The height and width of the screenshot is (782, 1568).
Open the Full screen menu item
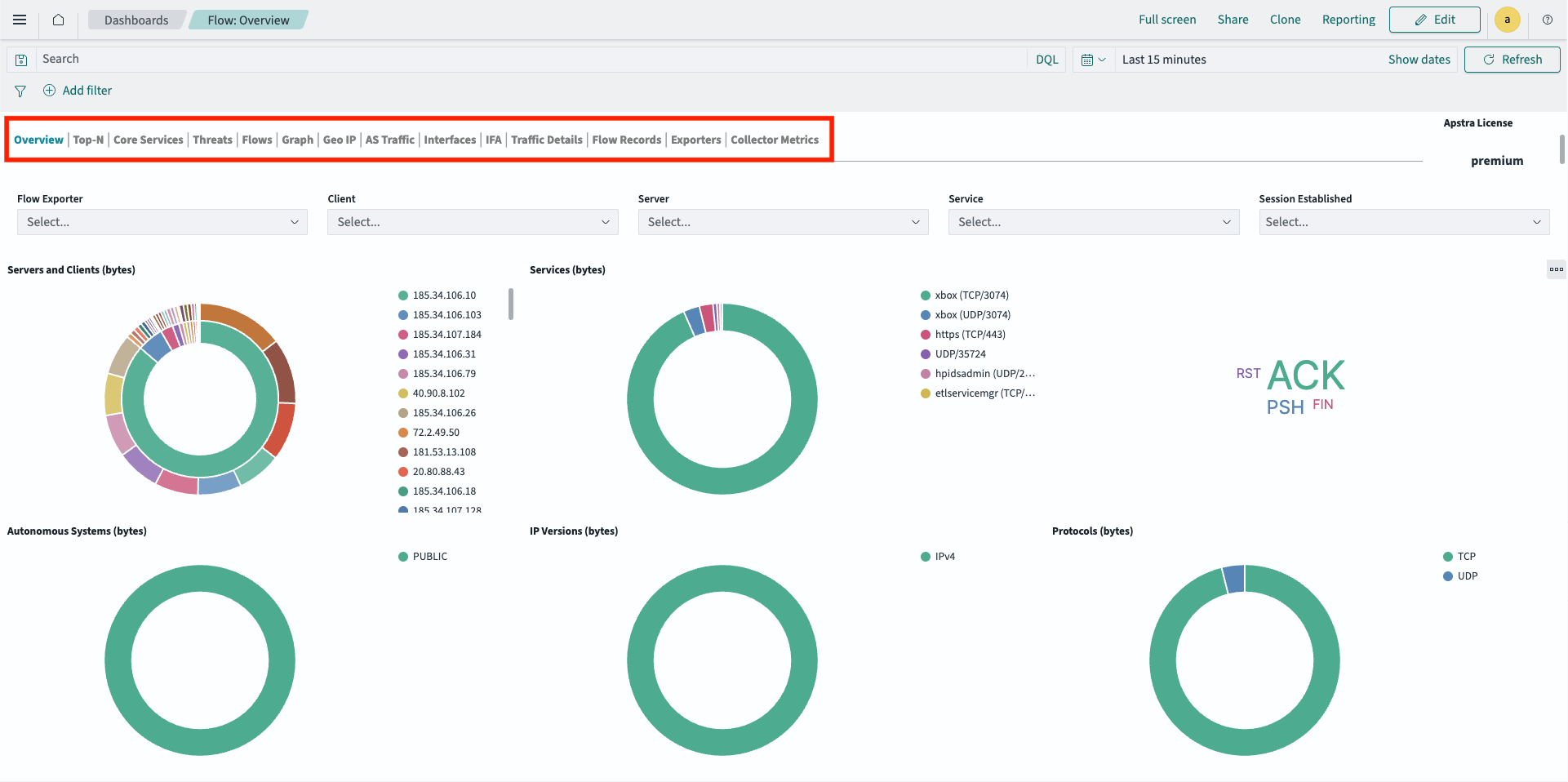(1167, 20)
